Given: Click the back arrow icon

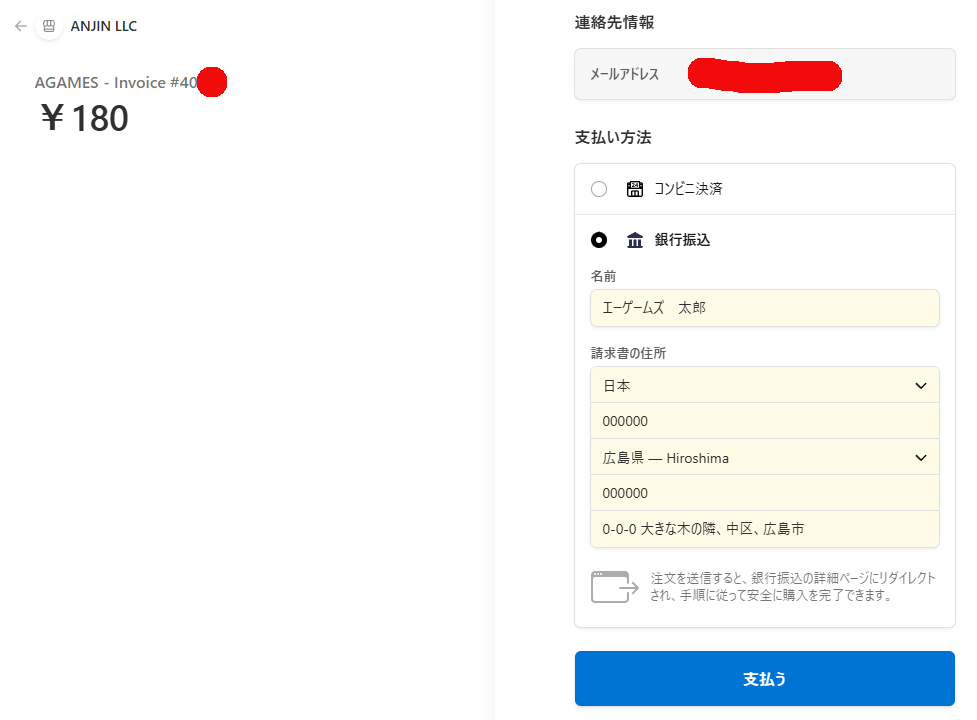Looking at the screenshot, I should (x=20, y=26).
